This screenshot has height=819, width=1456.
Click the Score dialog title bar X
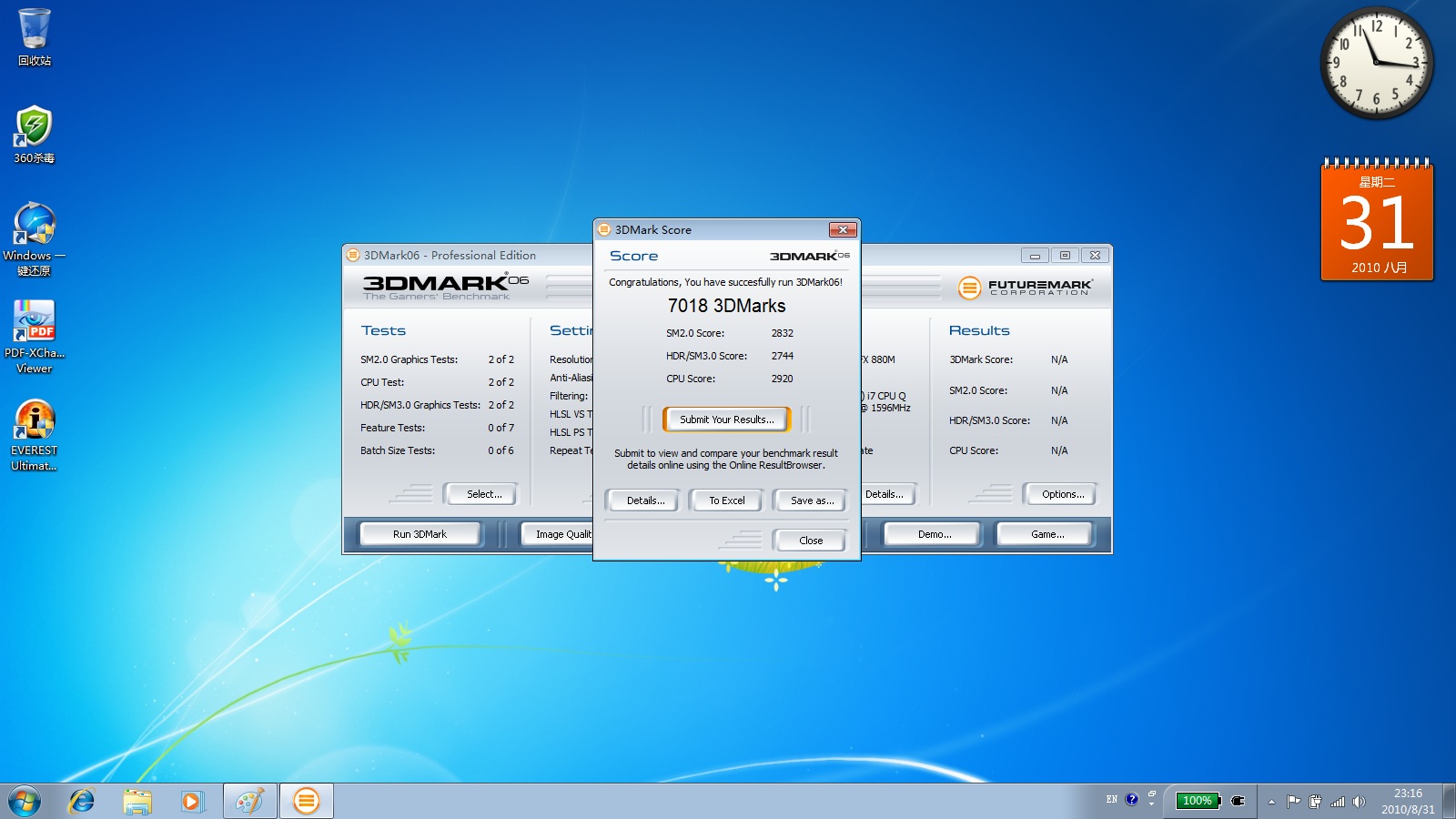coord(843,229)
